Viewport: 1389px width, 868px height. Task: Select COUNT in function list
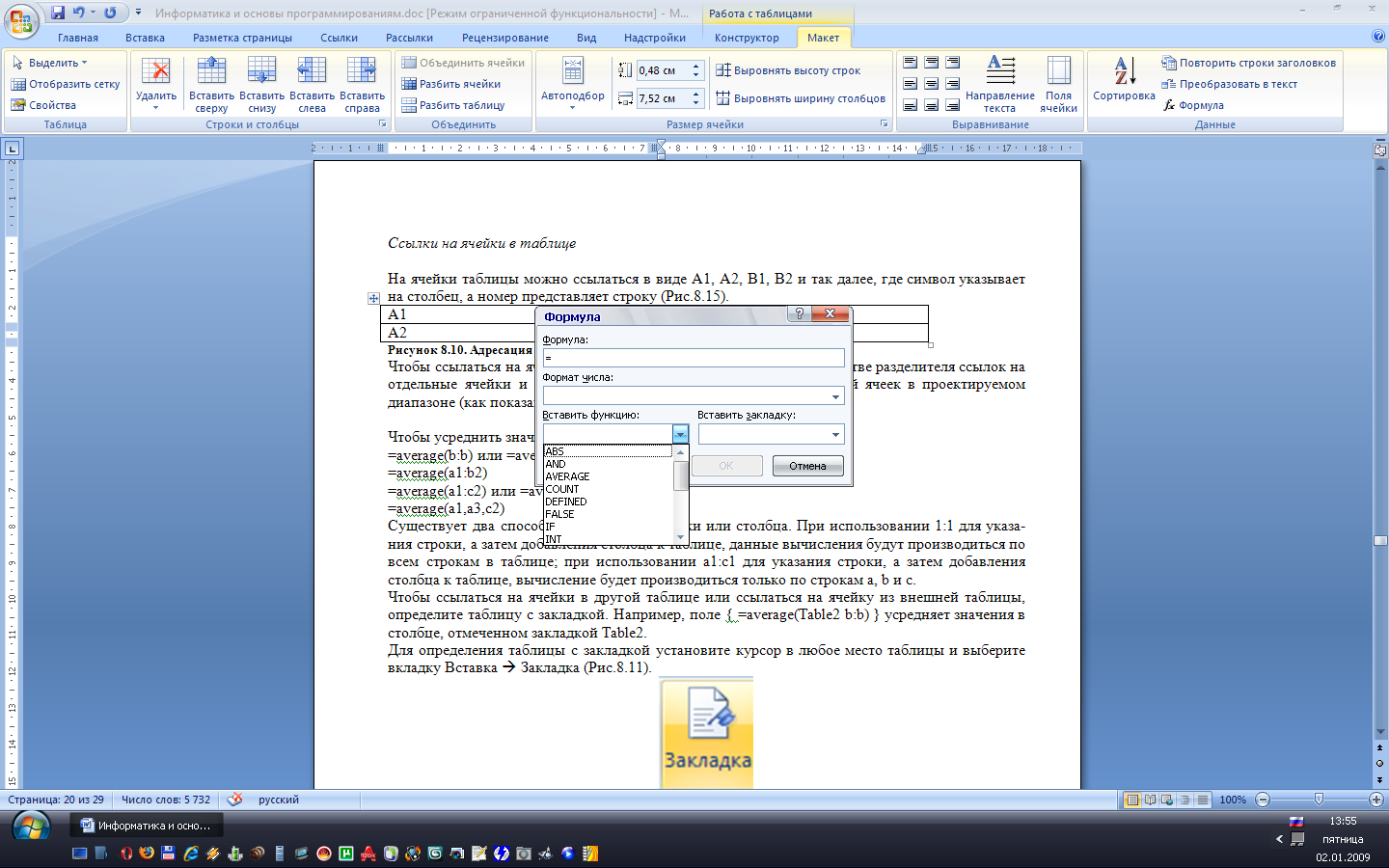point(608,489)
